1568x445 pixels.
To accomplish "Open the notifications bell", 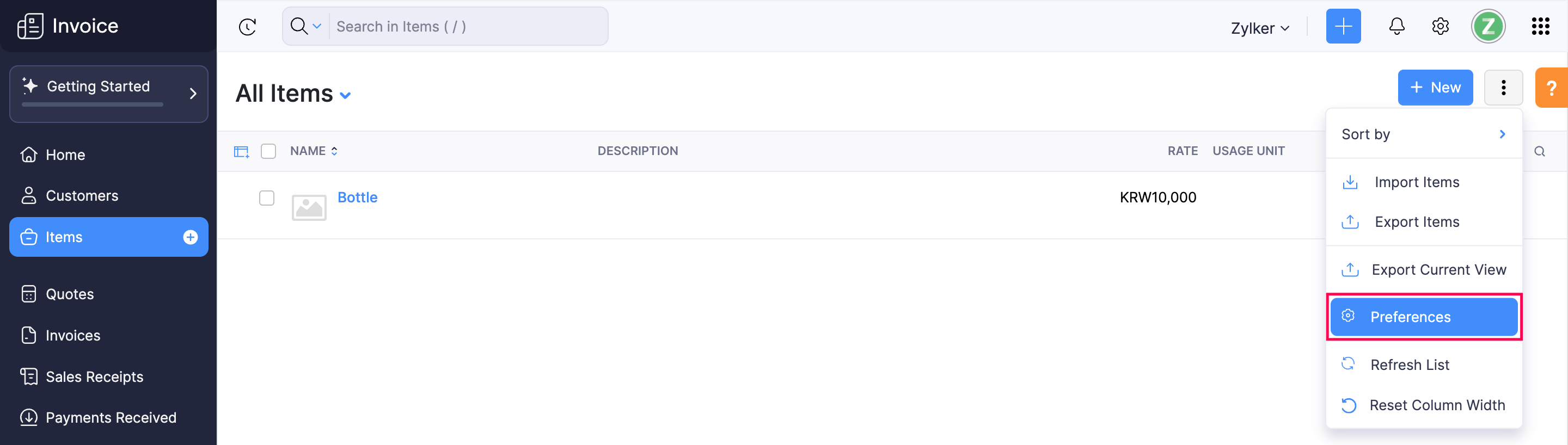I will pyautogui.click(x=1396, y=26).
